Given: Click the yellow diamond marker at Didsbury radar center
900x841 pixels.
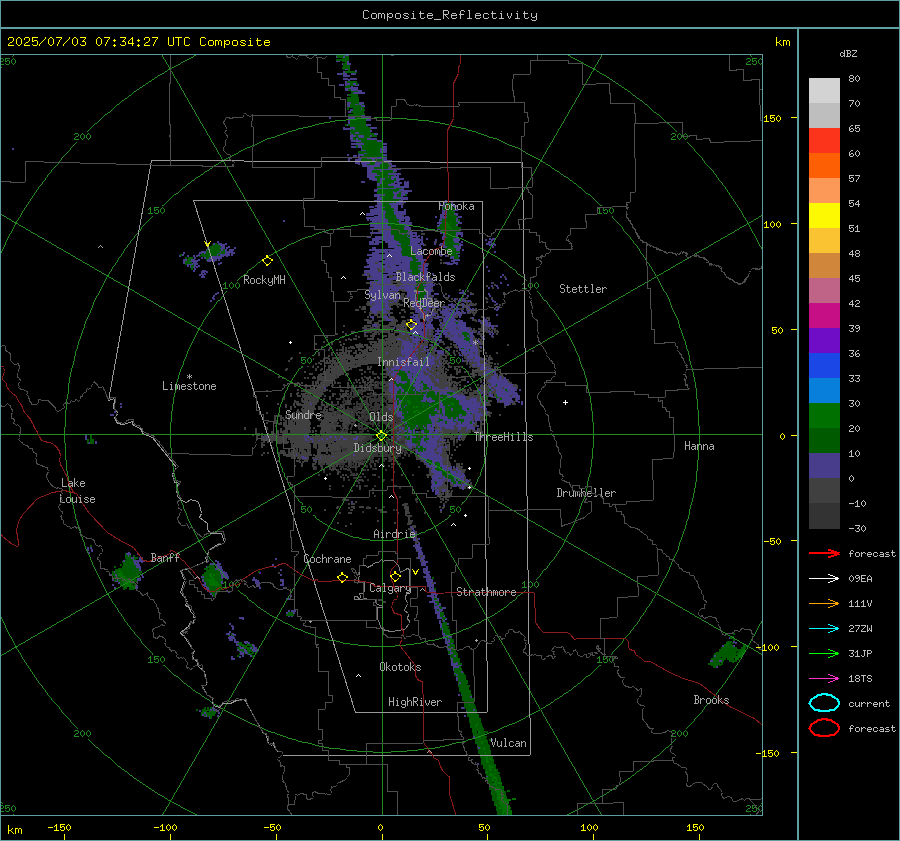Looking at the screenshot, I should point(381,436).
